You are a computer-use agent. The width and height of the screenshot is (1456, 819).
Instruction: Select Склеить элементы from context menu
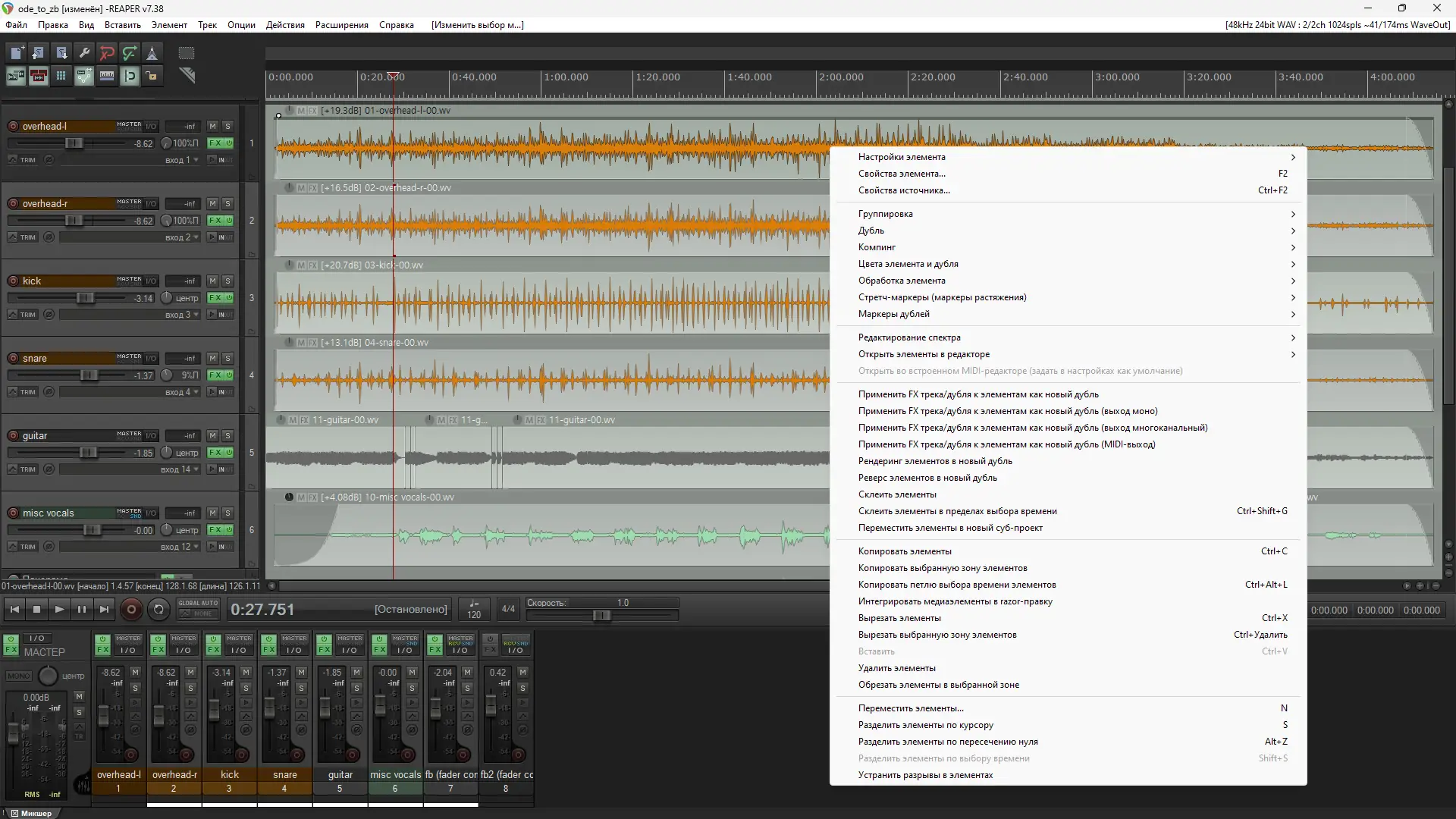click(897, 494)
